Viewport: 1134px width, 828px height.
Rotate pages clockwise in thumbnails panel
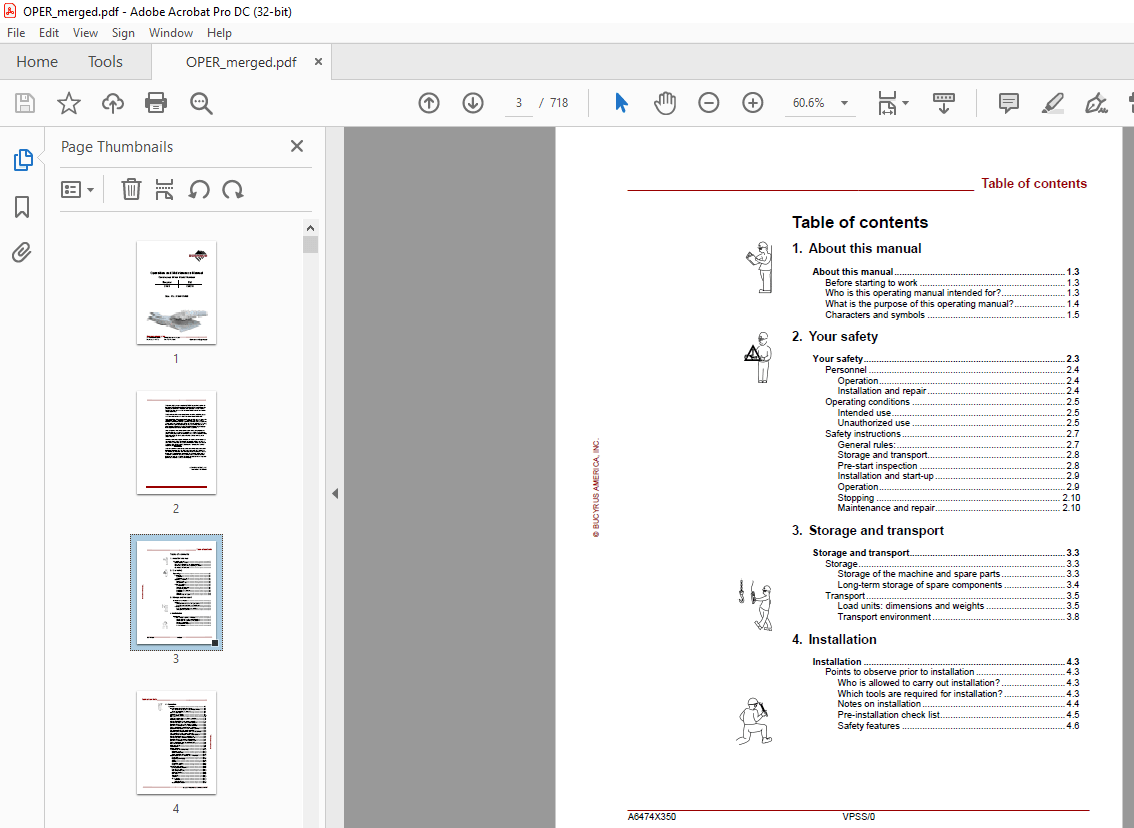click(x=233, y=190)
